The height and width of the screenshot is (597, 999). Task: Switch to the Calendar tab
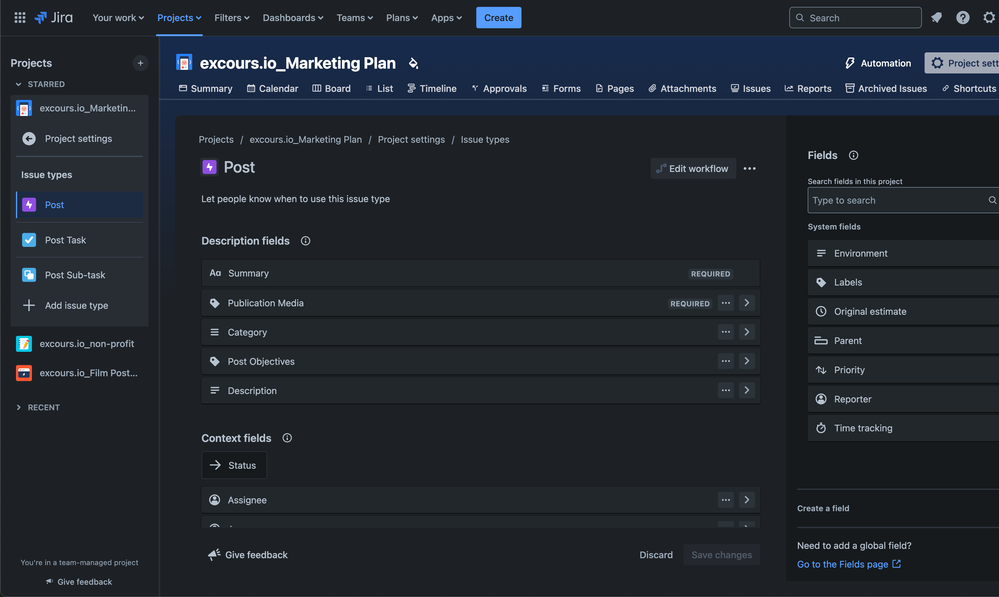pos(272,89)
